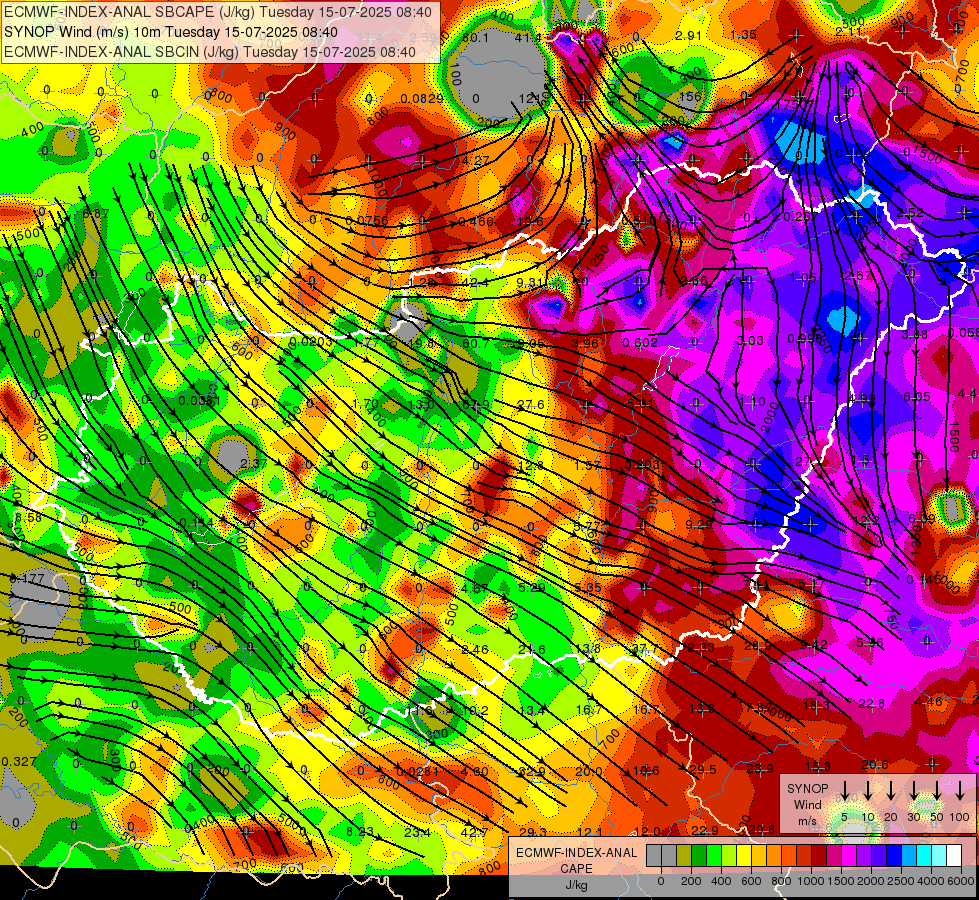Click the map value '0.0756'
The width and height of the screenshot is (979, 900).
(x=367, y=220)
